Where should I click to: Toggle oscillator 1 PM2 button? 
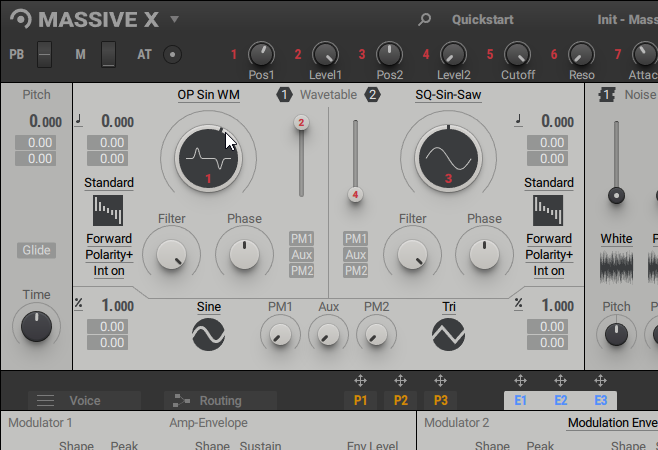(302, 270)
